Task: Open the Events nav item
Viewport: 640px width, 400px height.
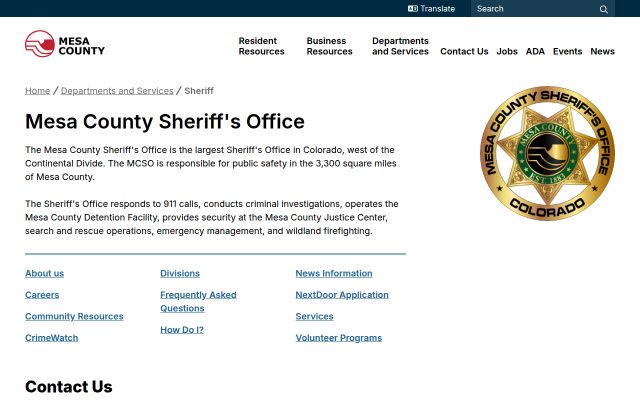Action: [567, 51]
